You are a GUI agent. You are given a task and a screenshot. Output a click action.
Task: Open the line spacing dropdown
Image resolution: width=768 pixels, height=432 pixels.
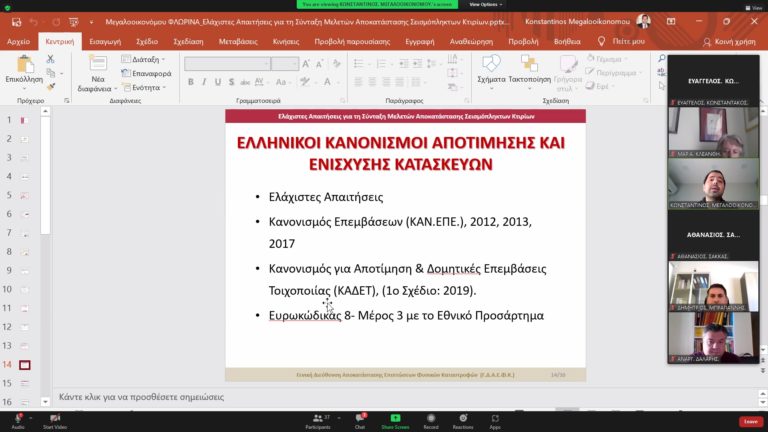click(x=432, y=64)
